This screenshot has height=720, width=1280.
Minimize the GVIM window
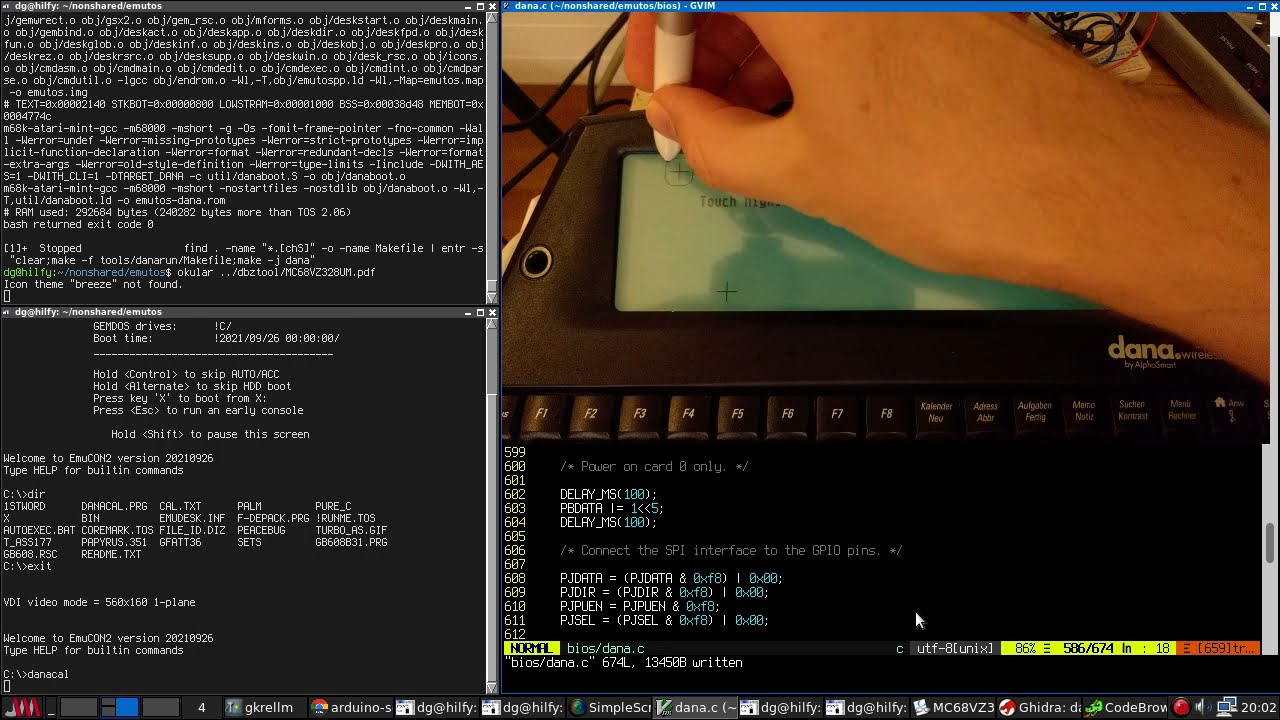tap(1252, 6)
